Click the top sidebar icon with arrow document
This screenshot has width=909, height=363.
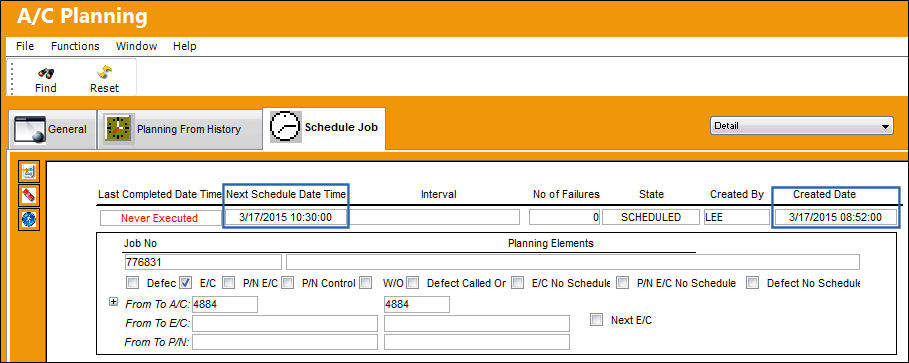click(29, 171)
